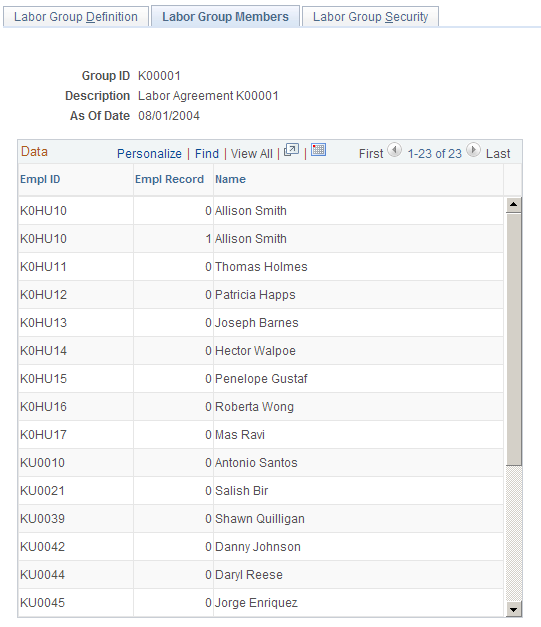Click the vertical scrollbar thumb
Viewport: 541px width, 627px height.
click(514, 339)
